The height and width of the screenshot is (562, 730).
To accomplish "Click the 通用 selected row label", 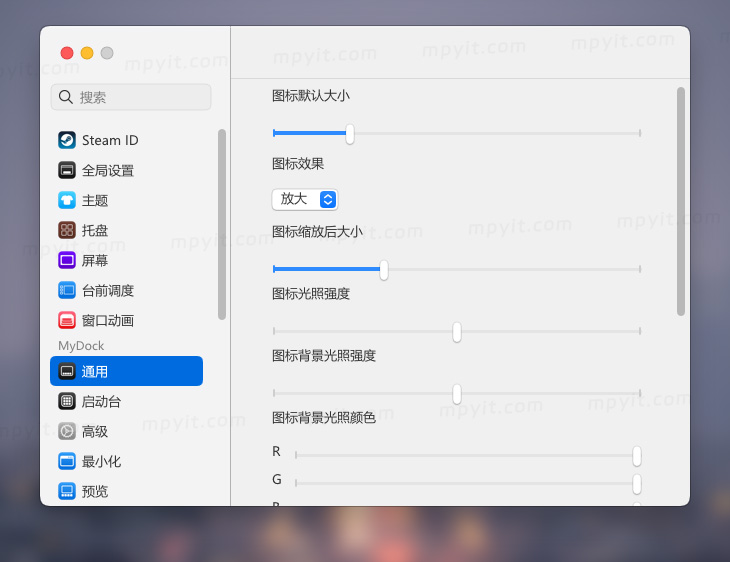I will tap(95, 371).
